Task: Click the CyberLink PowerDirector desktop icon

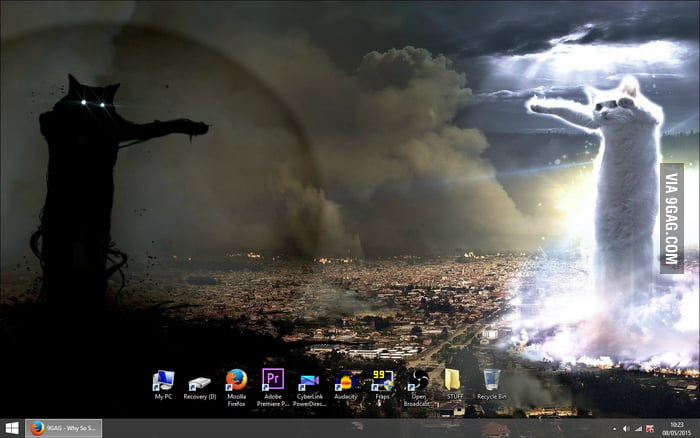Action: click(309, 381)
